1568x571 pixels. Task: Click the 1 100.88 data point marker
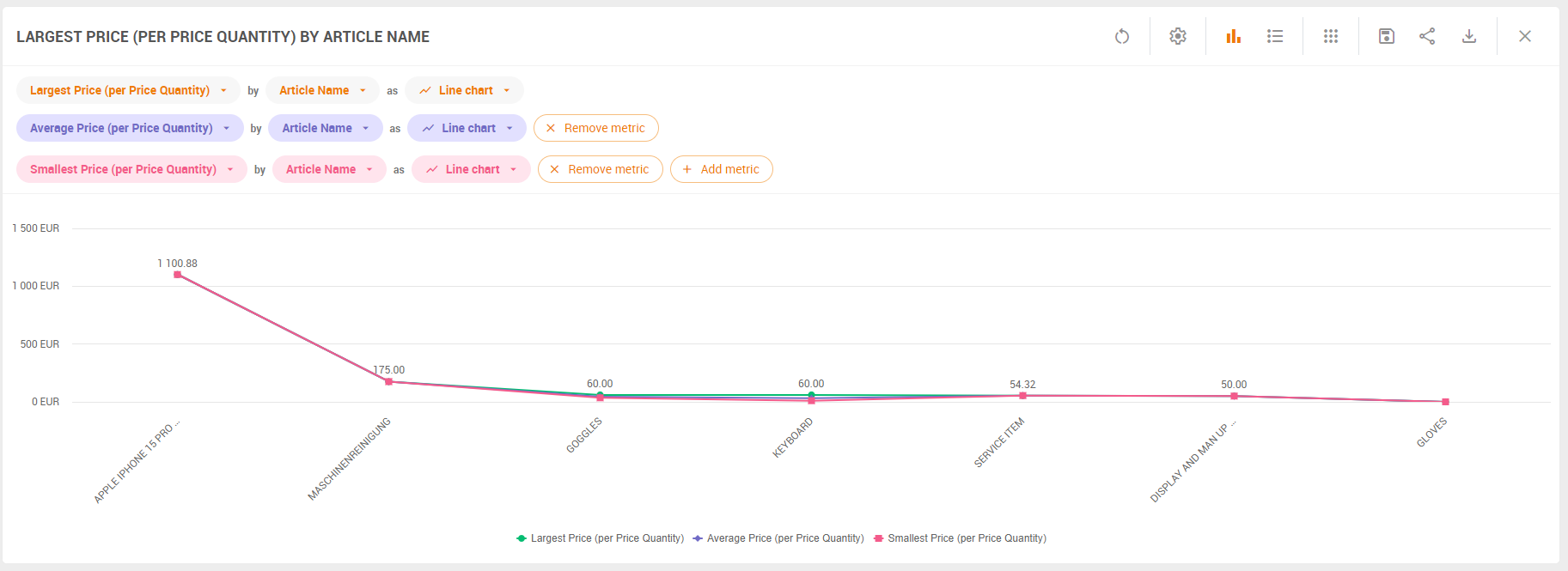(177, 275)
